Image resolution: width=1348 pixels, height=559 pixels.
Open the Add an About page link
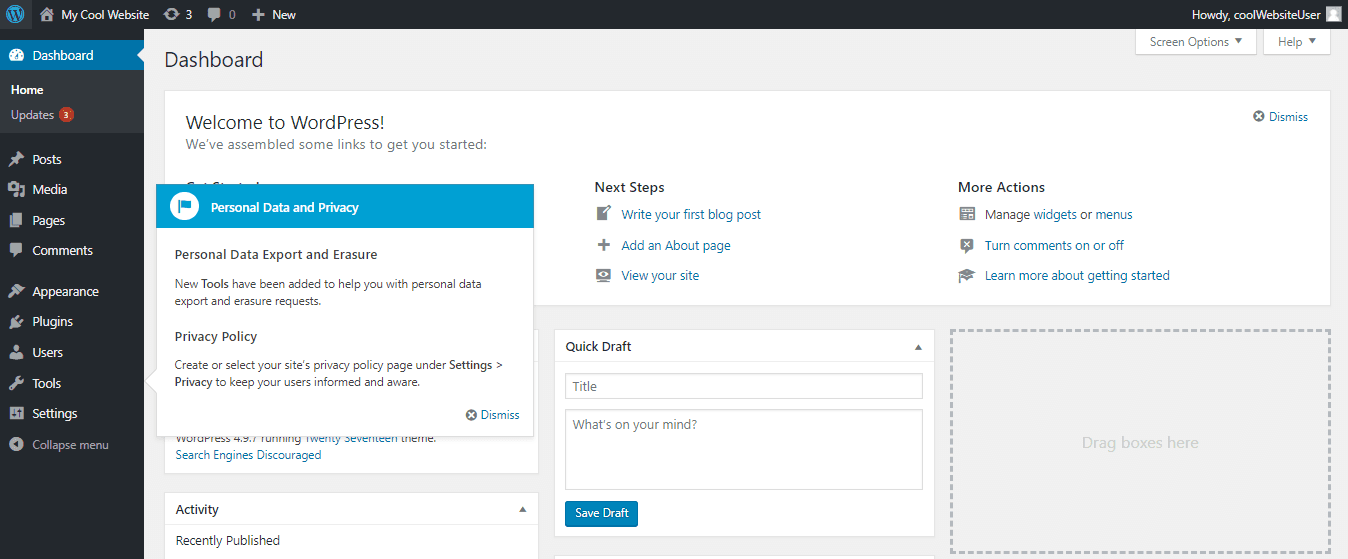(x=676, y=245)
